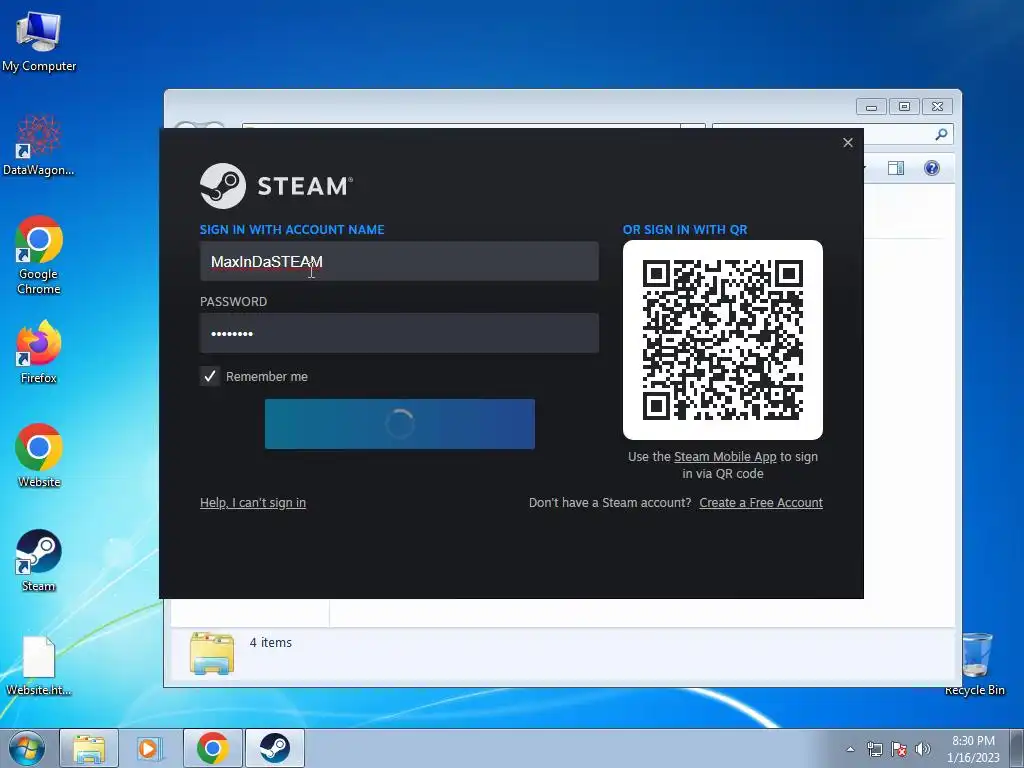Image resolution: width=1024 pixels, height=768 pixels.
Task: Click the Windows Start orb
Action: coord(27,748)
